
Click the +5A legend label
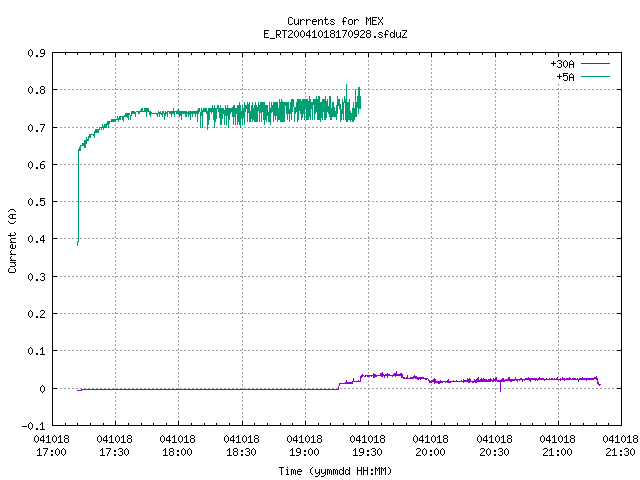[565, 77]
